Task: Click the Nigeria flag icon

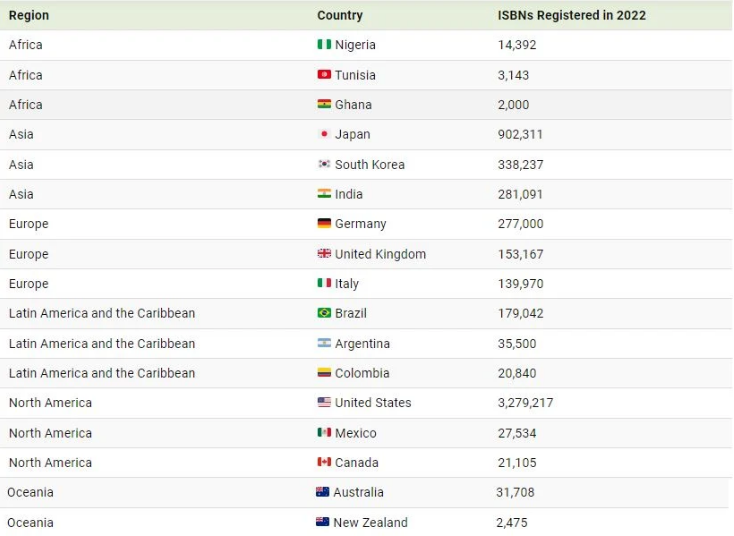Action: tap(324, 45)
